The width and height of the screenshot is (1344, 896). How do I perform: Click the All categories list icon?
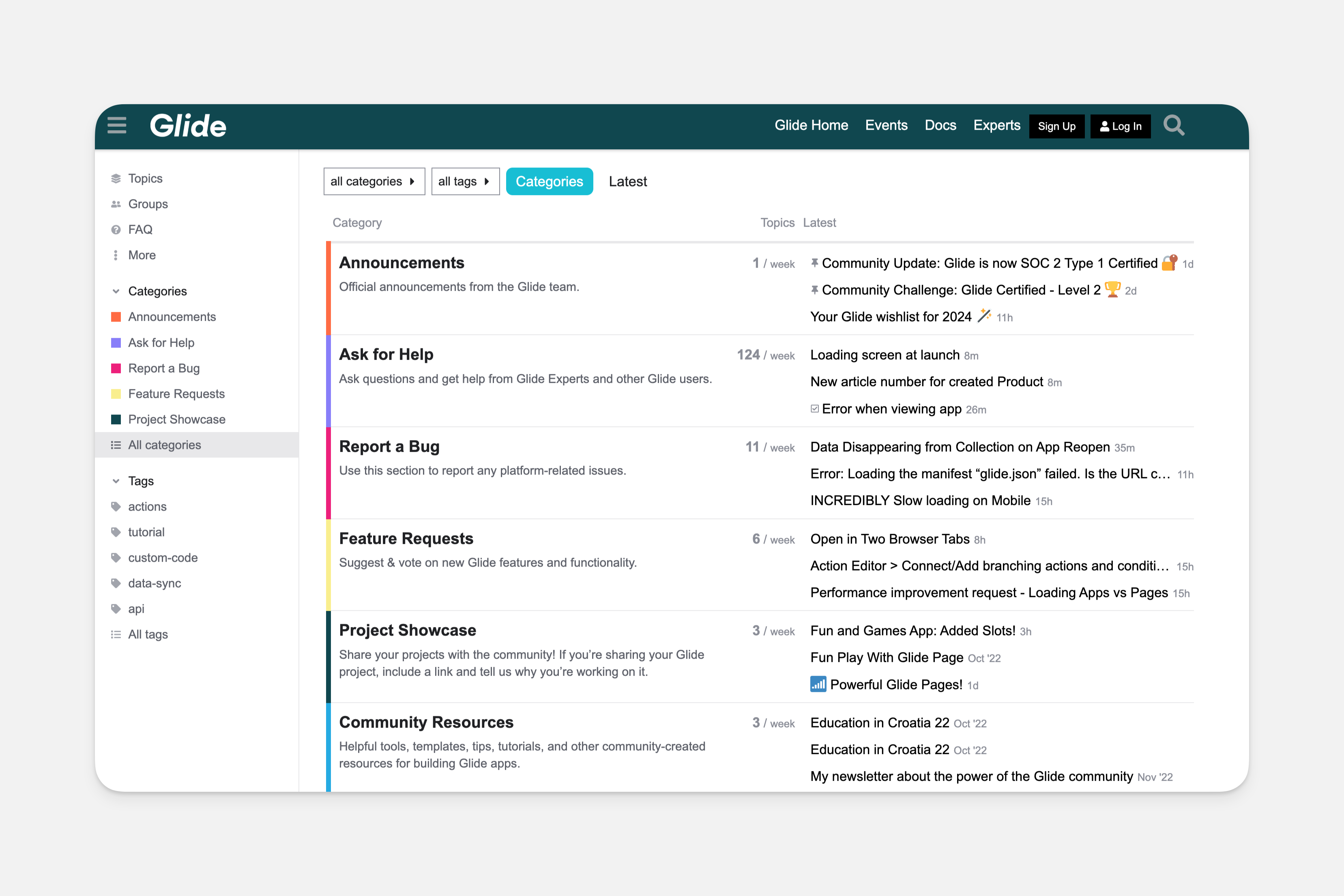point(116,445)
